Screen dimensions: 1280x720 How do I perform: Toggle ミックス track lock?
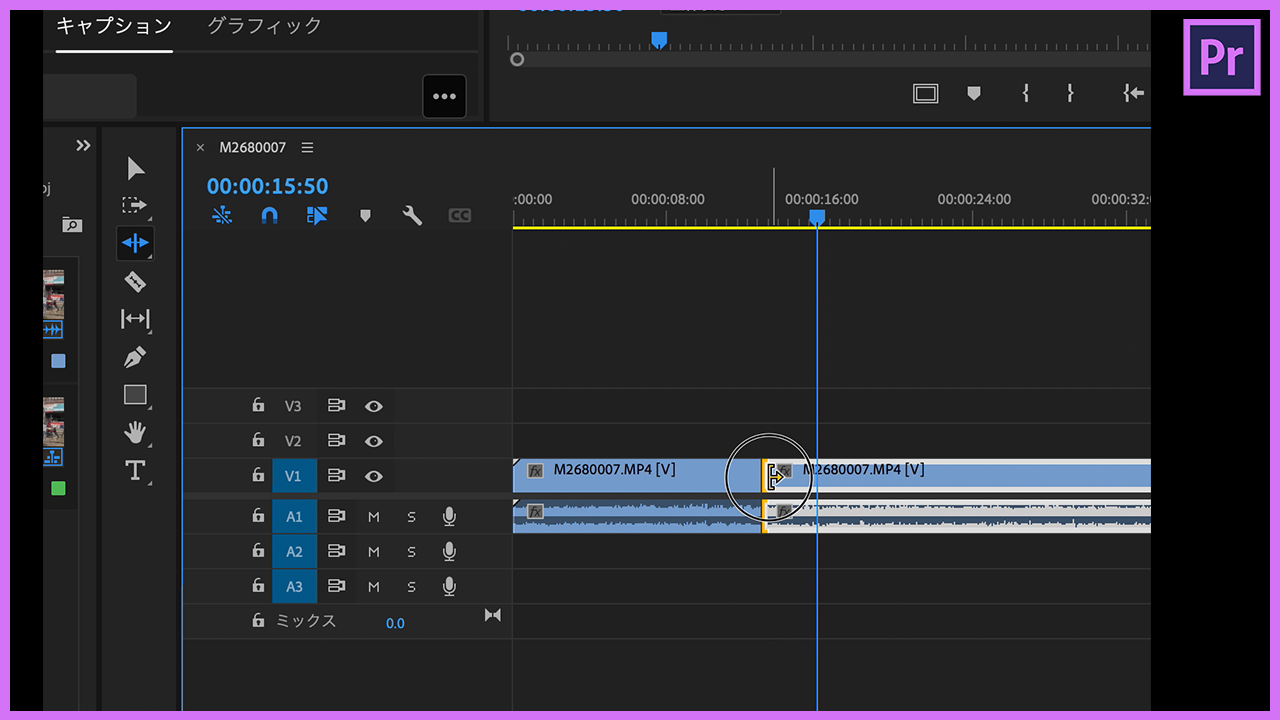pos(258,620)
